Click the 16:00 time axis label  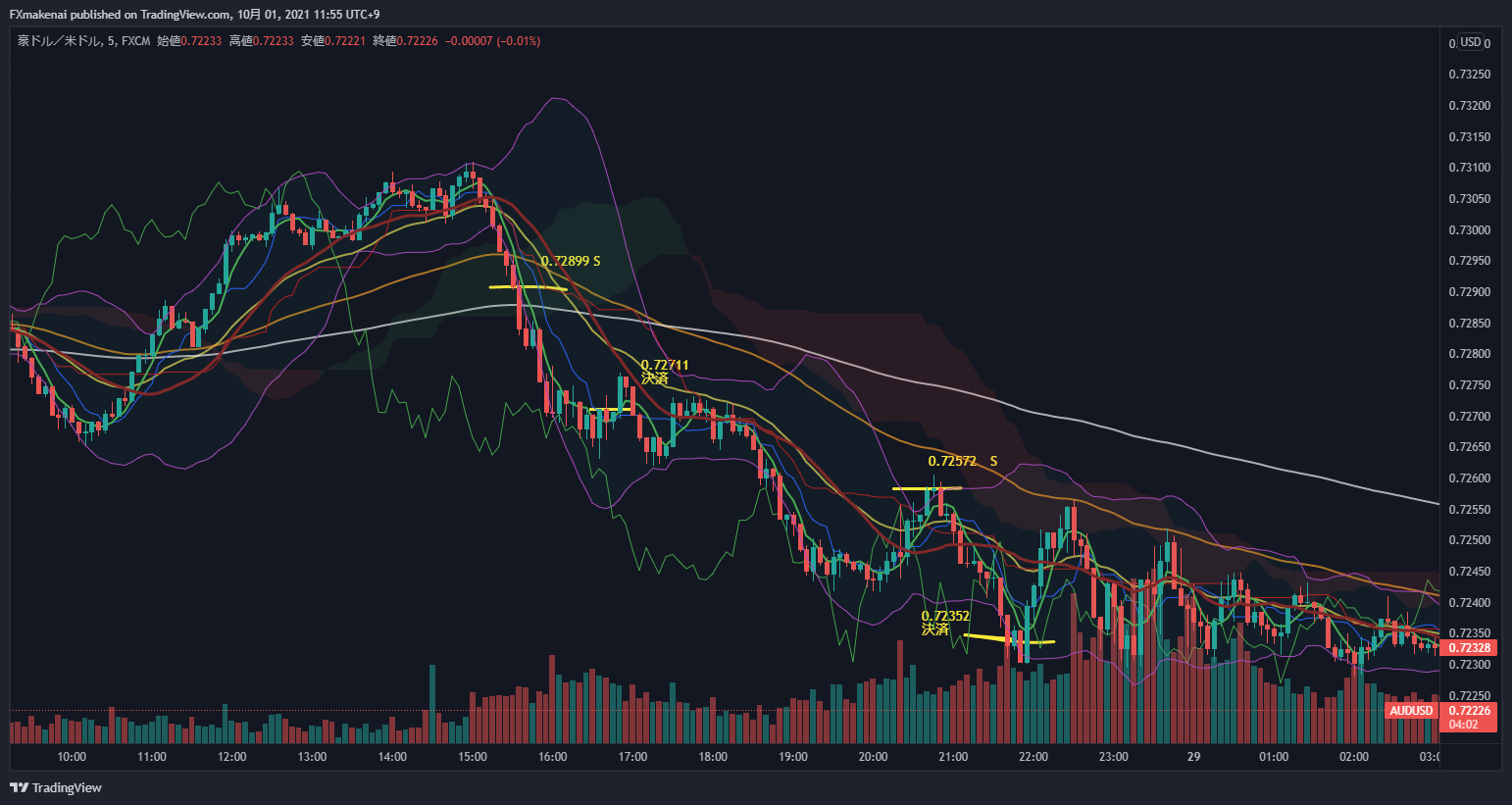click(x=553, y=757)
